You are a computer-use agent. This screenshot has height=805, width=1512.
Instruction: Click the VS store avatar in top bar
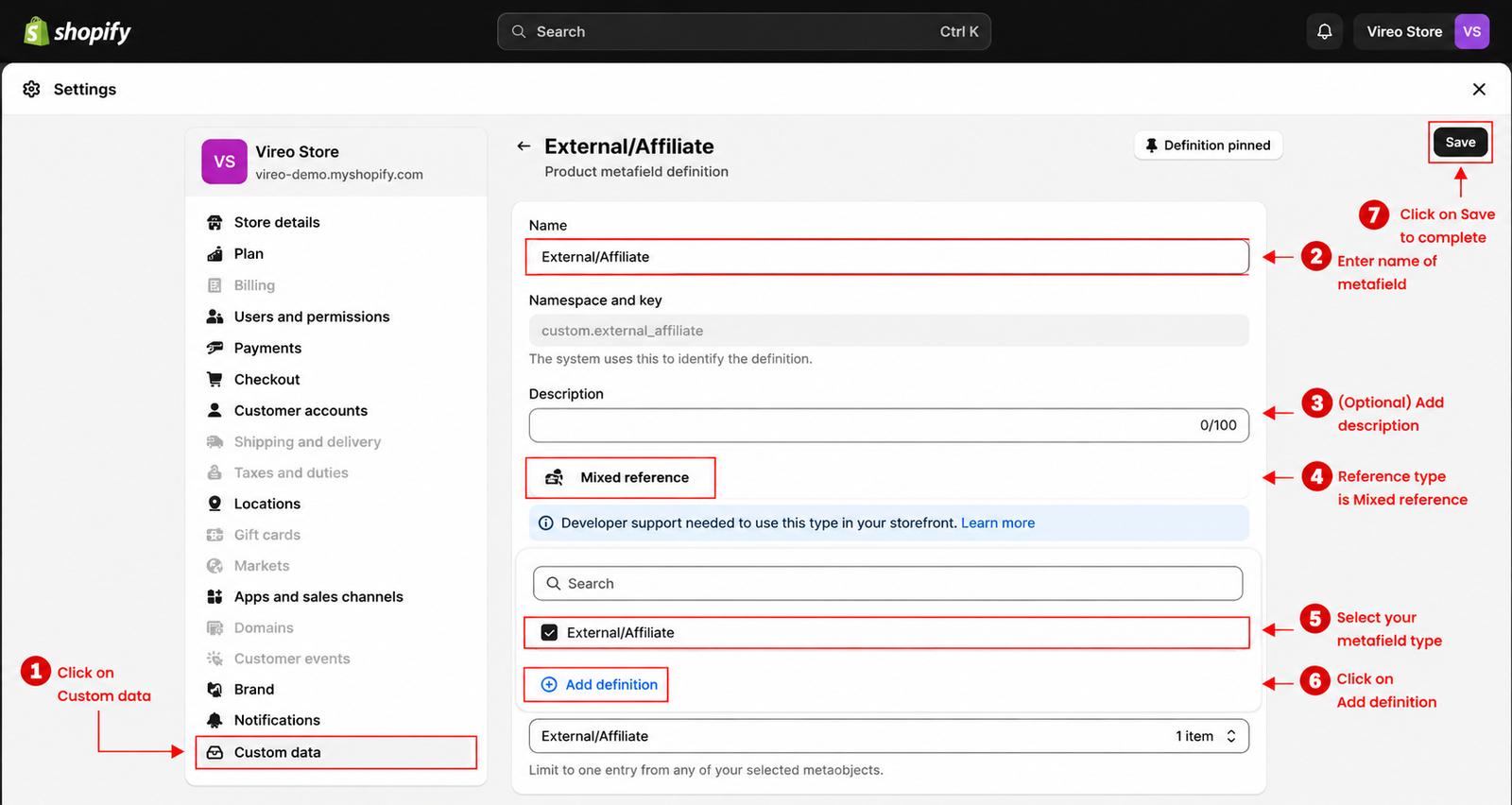point(1471,31)
